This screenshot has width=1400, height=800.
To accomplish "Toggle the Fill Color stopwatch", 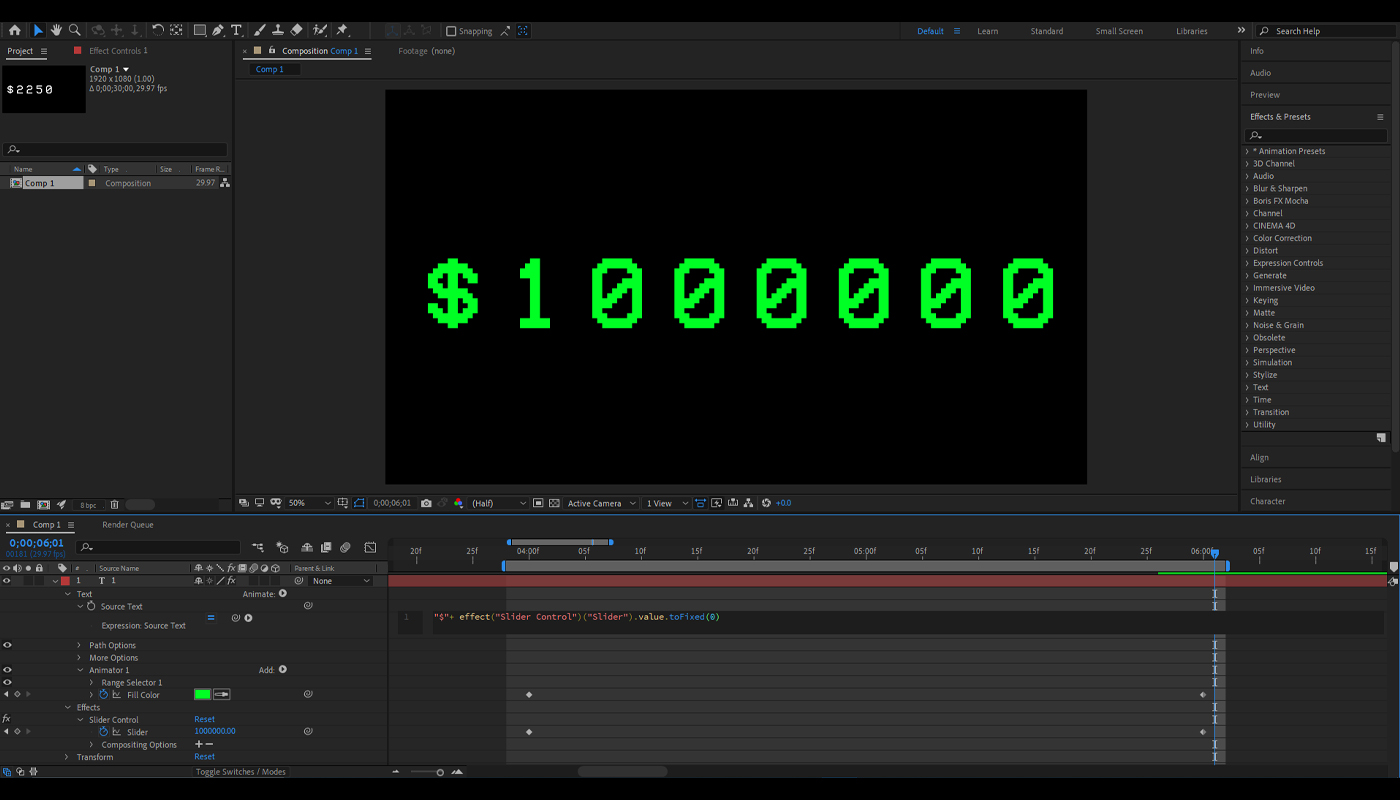I will tap(103, 695).
